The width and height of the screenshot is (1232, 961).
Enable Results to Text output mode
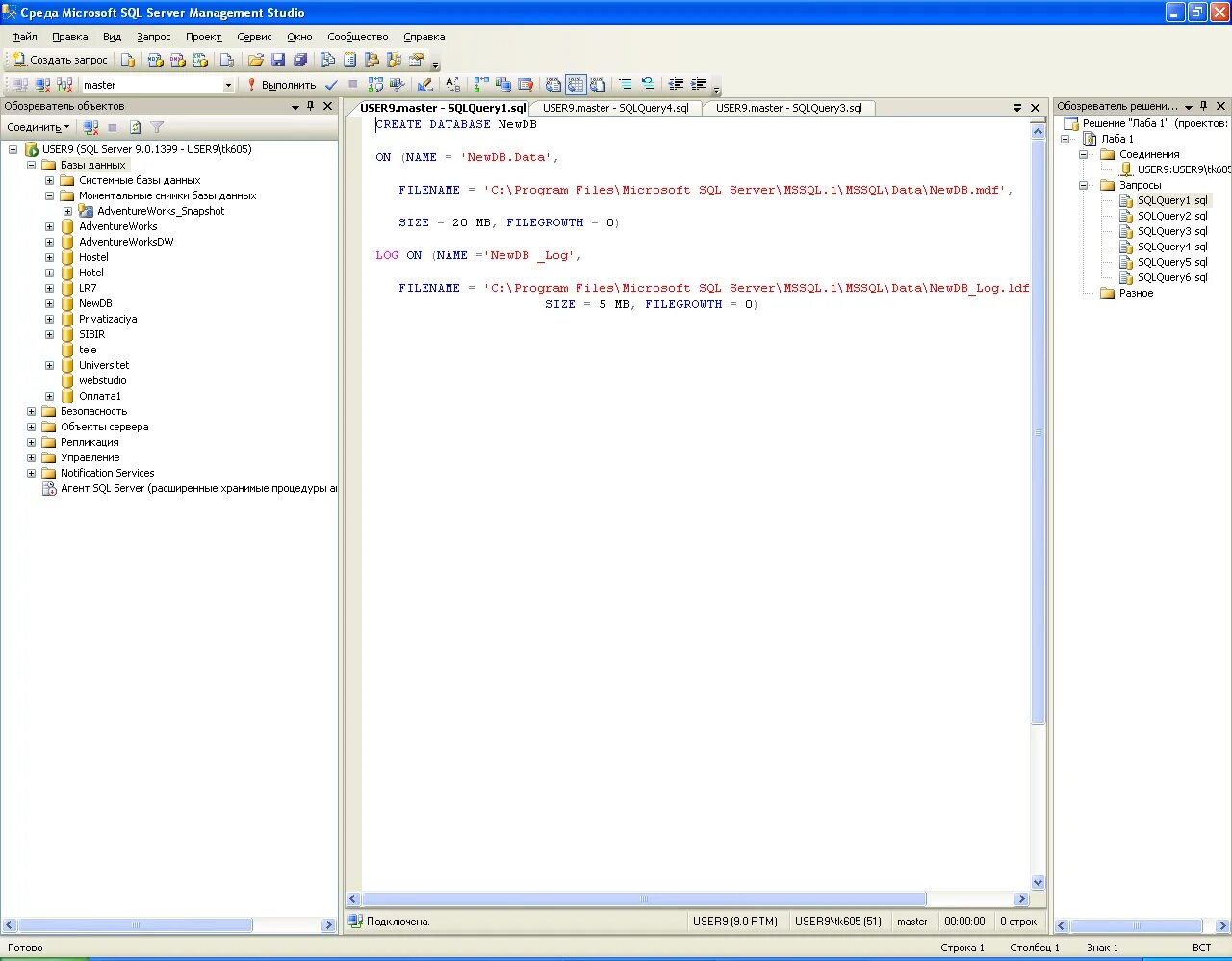(x=553, y=85)
